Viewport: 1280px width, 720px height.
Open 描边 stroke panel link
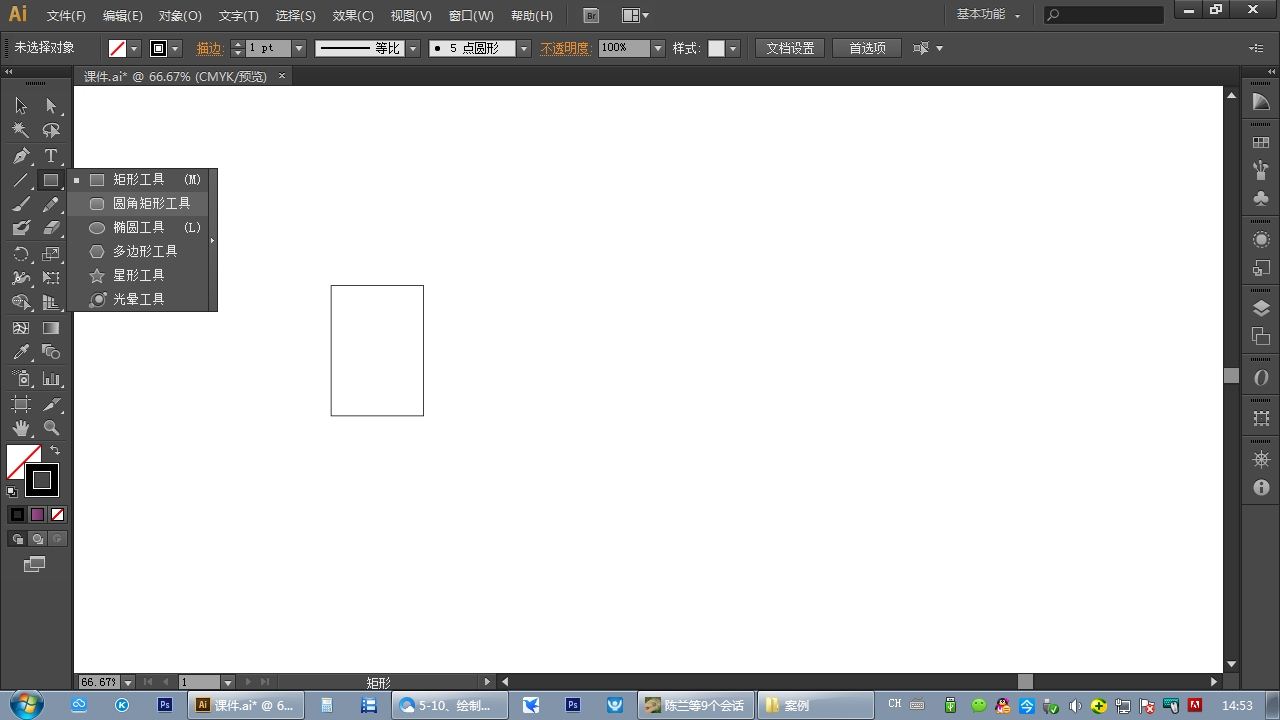pyautogui.click(x=209, y=48)
